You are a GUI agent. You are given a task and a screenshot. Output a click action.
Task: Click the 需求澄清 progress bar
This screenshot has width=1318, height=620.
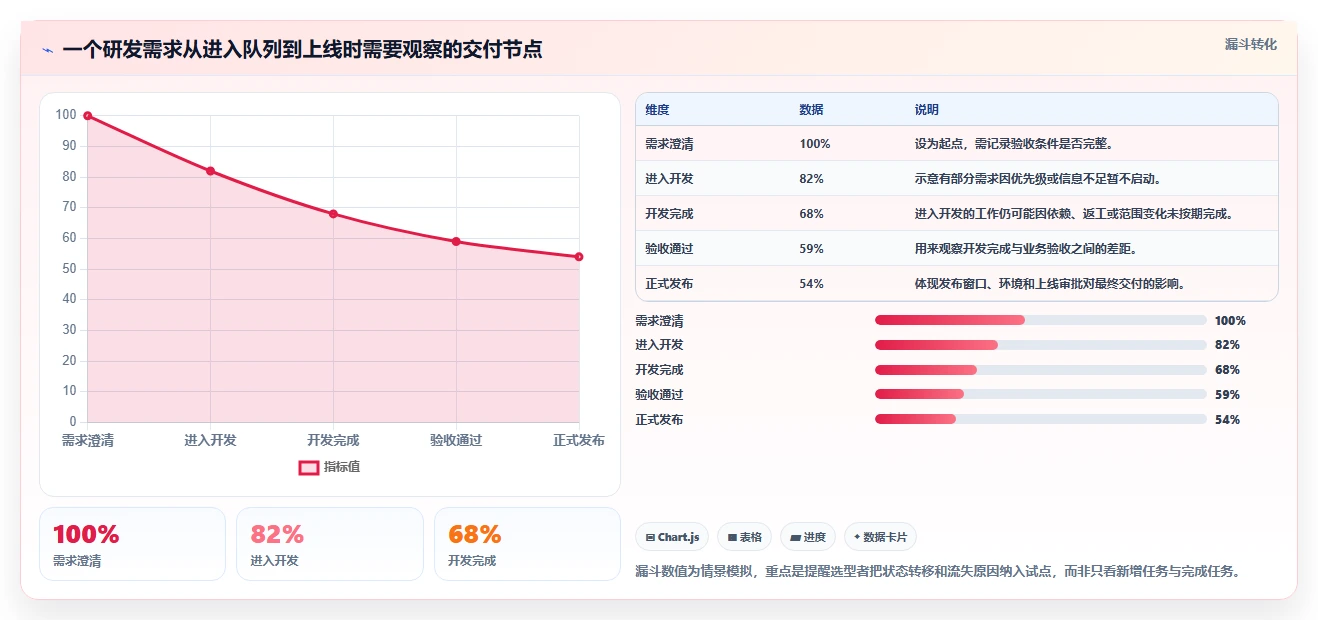point(1041,320)
